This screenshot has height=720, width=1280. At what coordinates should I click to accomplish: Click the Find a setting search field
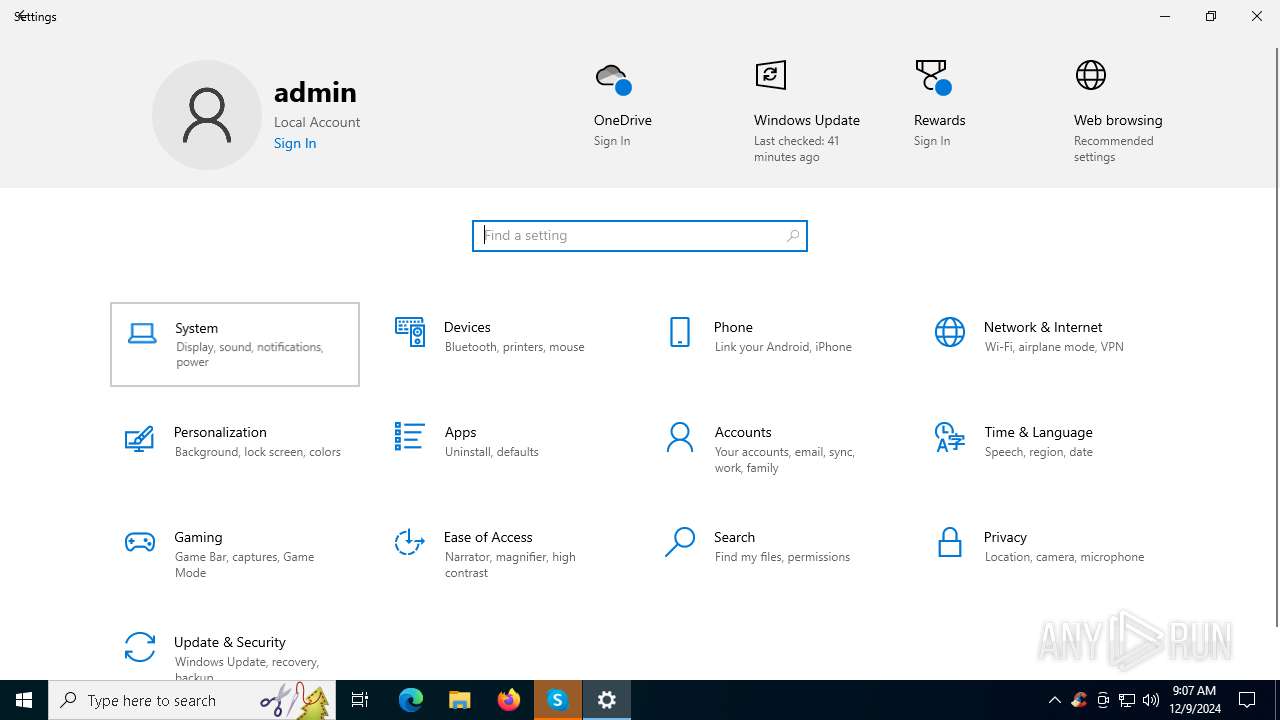coord(640,236)
